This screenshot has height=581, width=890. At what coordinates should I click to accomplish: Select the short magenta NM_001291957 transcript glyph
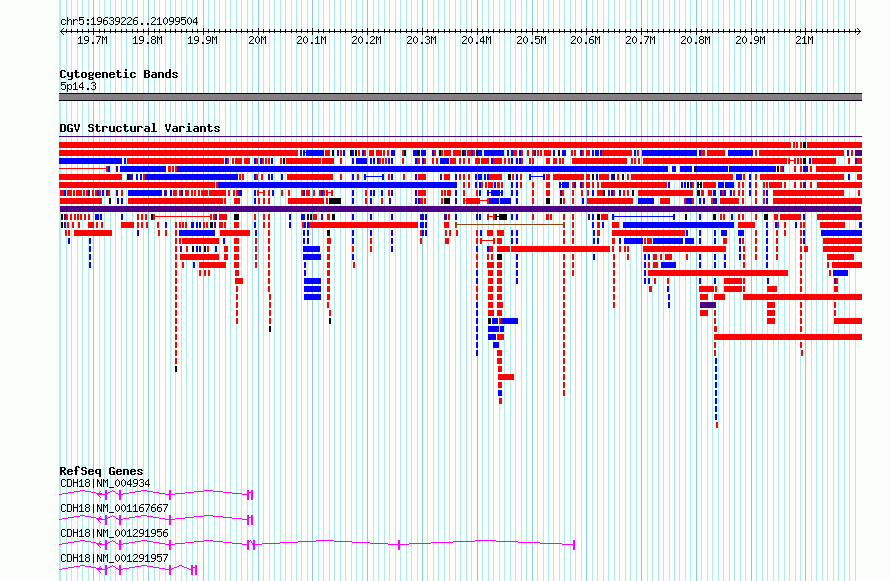[x=128, y=569]
